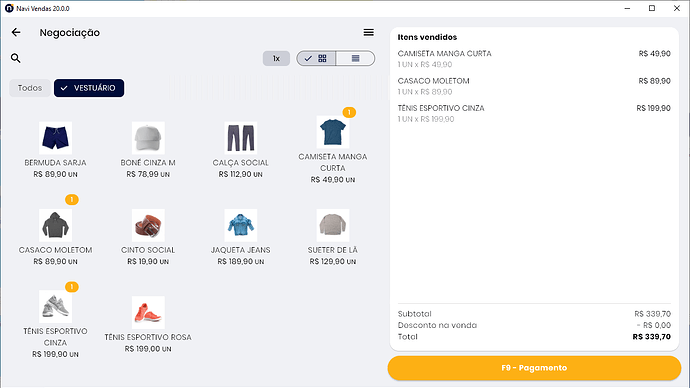Select CAMISETA MANGA CURTA in sold items
This screenshot has width=690, height=388.
pyautogui.click(x=534, y=59)
